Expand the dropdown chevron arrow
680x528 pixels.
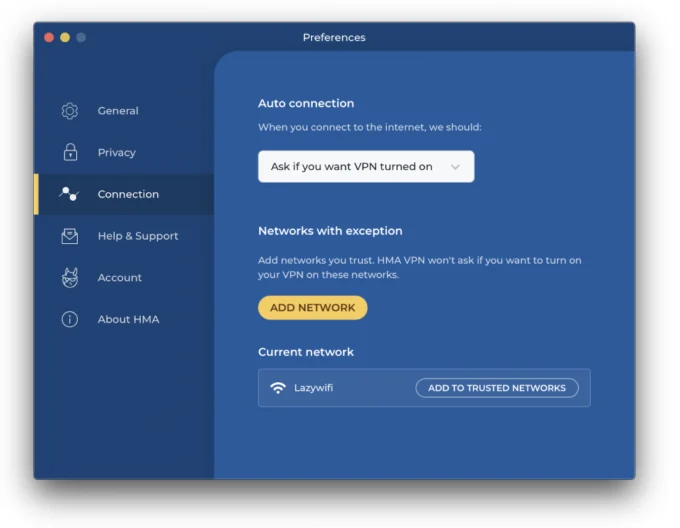(x=455, y=167)
